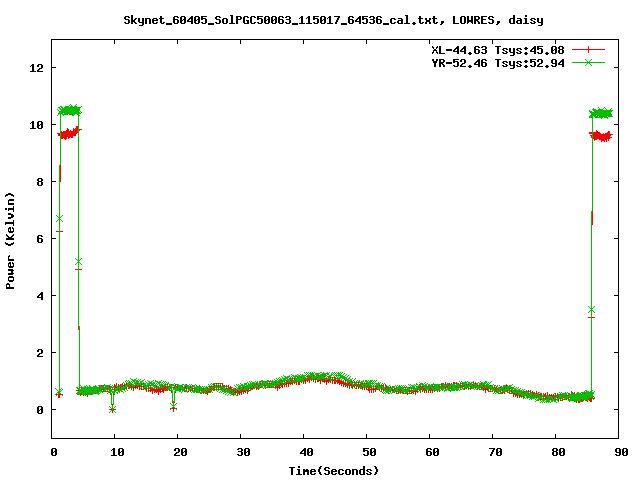Viewport: 640px width, 480px height.
Task: Click the green plateau at start near 10.5 Kelvin
Action: click(69, 110)
